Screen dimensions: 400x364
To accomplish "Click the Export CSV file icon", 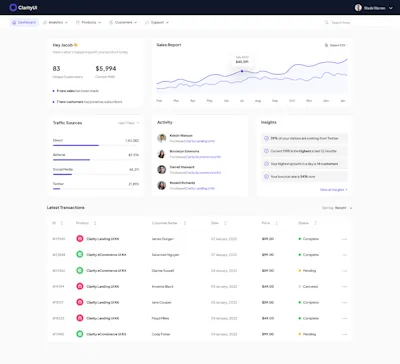I will click(x=326, y=45).
